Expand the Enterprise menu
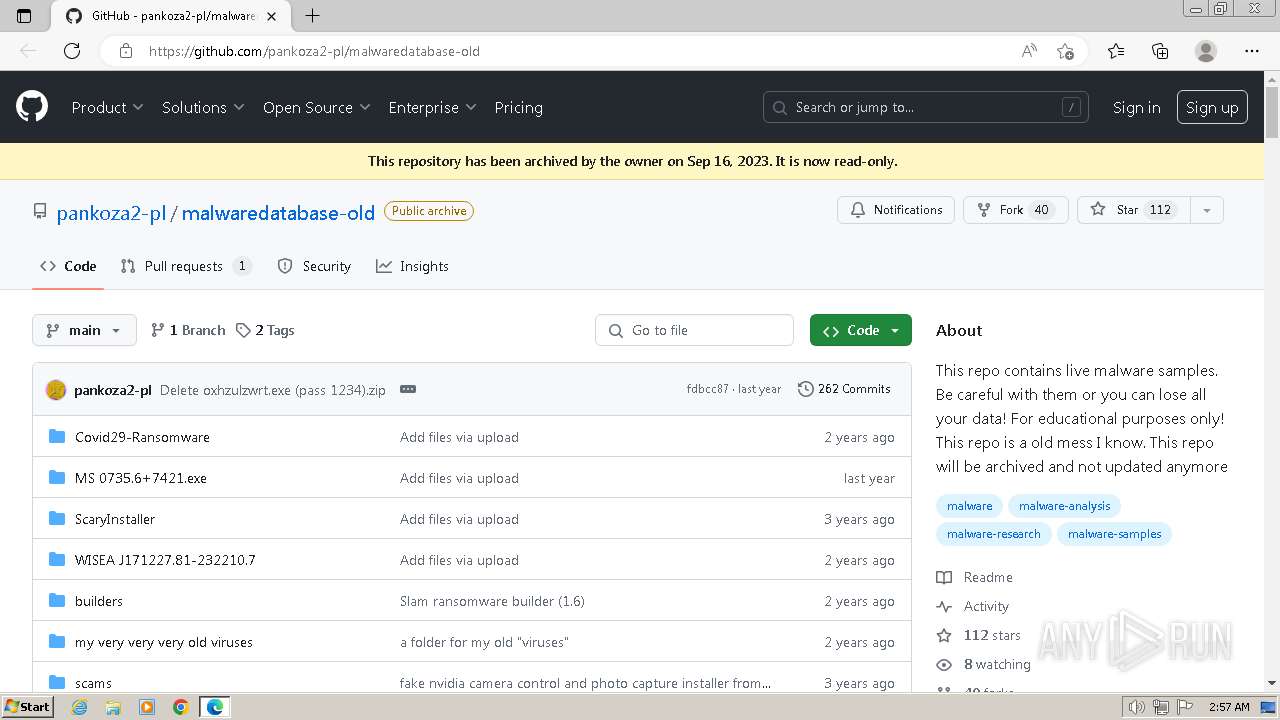Viewport: 1280px width, 720px height. (432, 107)
